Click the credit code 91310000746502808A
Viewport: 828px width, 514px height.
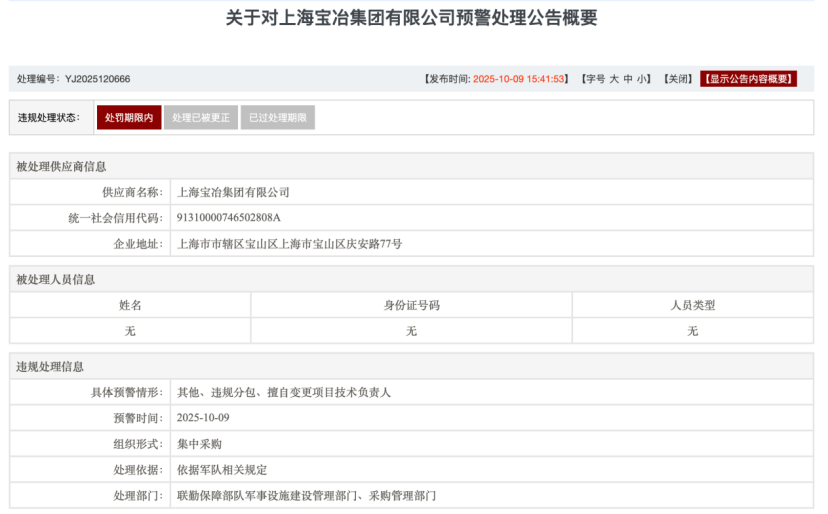pos(228,218)
